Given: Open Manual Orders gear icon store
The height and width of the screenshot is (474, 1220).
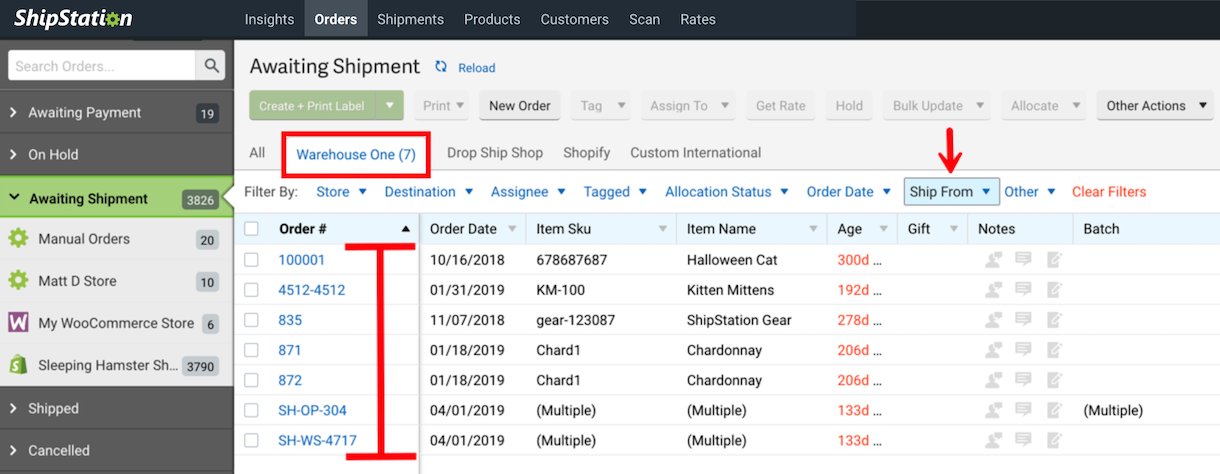Looking at the screenshot, I should 18,239.
